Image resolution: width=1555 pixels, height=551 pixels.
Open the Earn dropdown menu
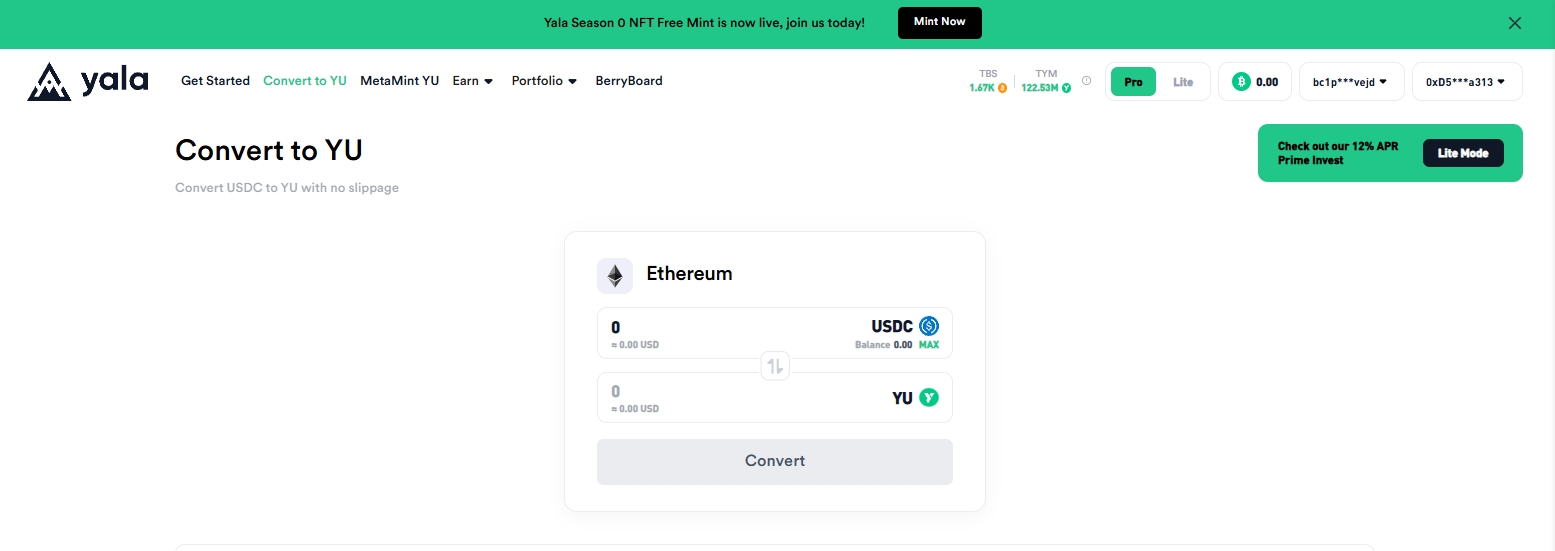coord(473,81)
